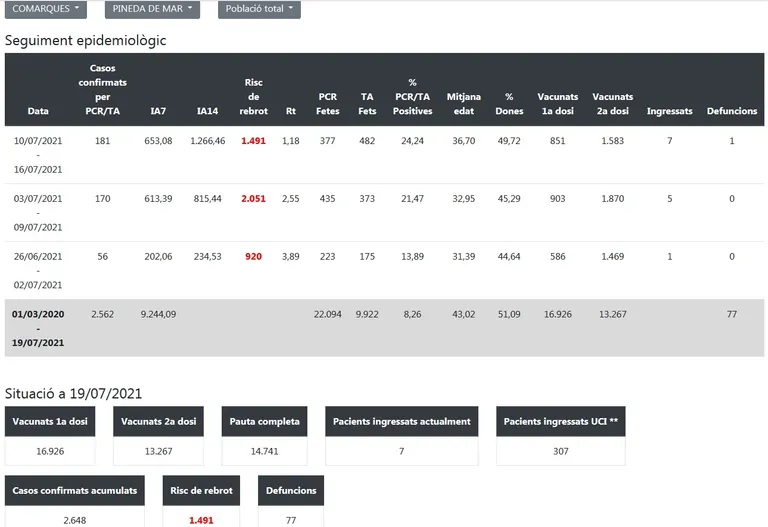Click the Defuncions column header

click(732, 111)
